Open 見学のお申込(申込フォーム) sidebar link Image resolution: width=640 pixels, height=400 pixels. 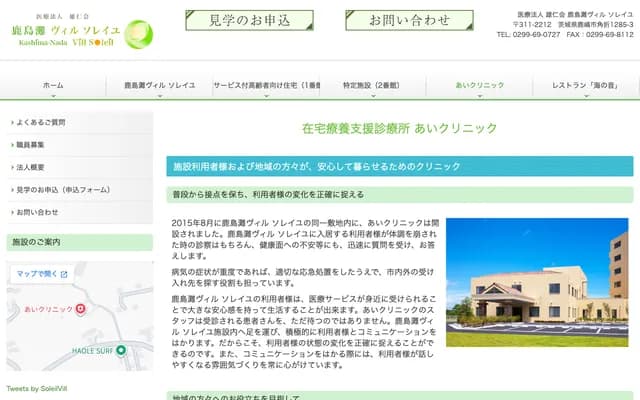click(80, 190)
